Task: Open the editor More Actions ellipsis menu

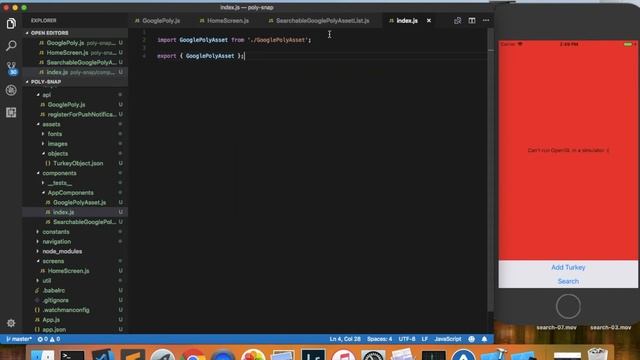Action: 486,20
